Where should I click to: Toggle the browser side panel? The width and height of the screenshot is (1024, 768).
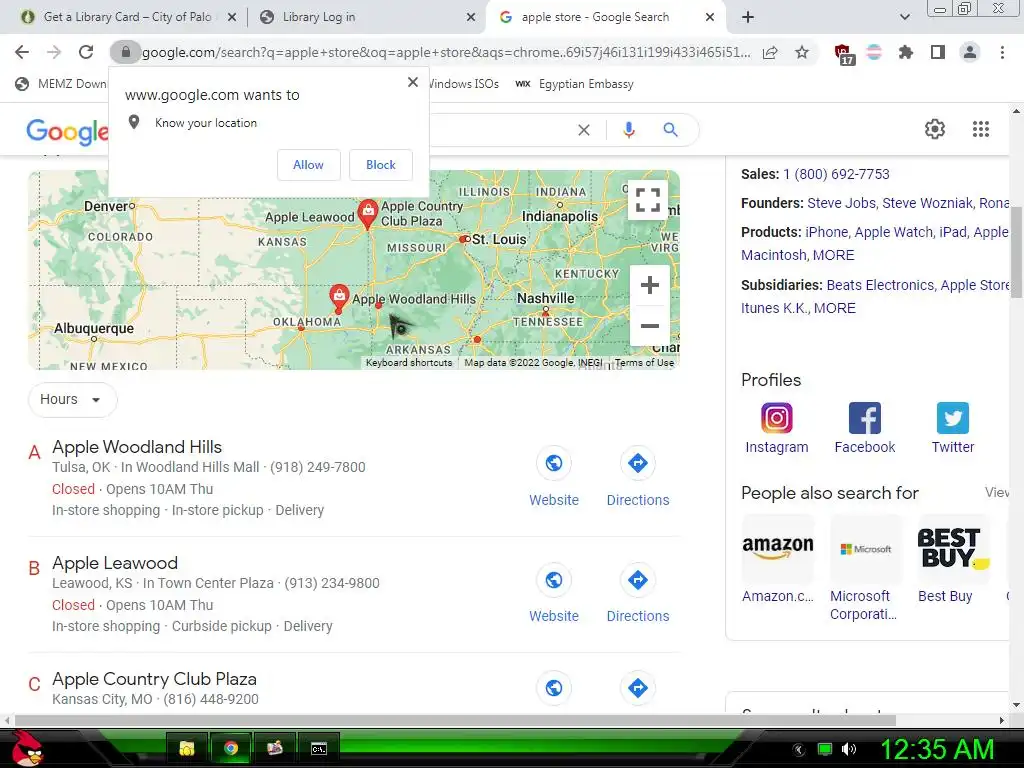(x=938, y=52)
